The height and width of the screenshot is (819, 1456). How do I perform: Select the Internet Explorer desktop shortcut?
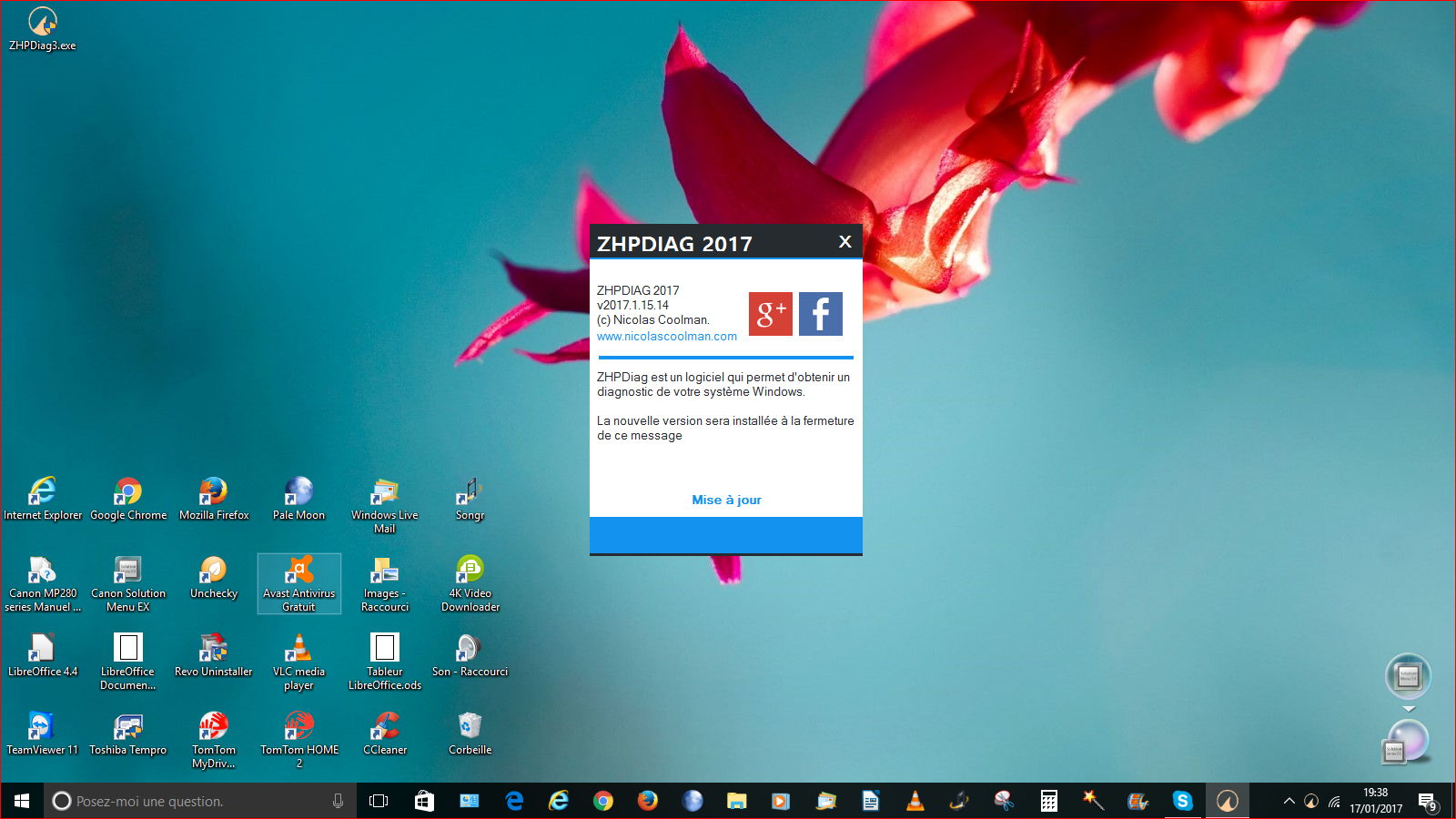coord(43,499)
